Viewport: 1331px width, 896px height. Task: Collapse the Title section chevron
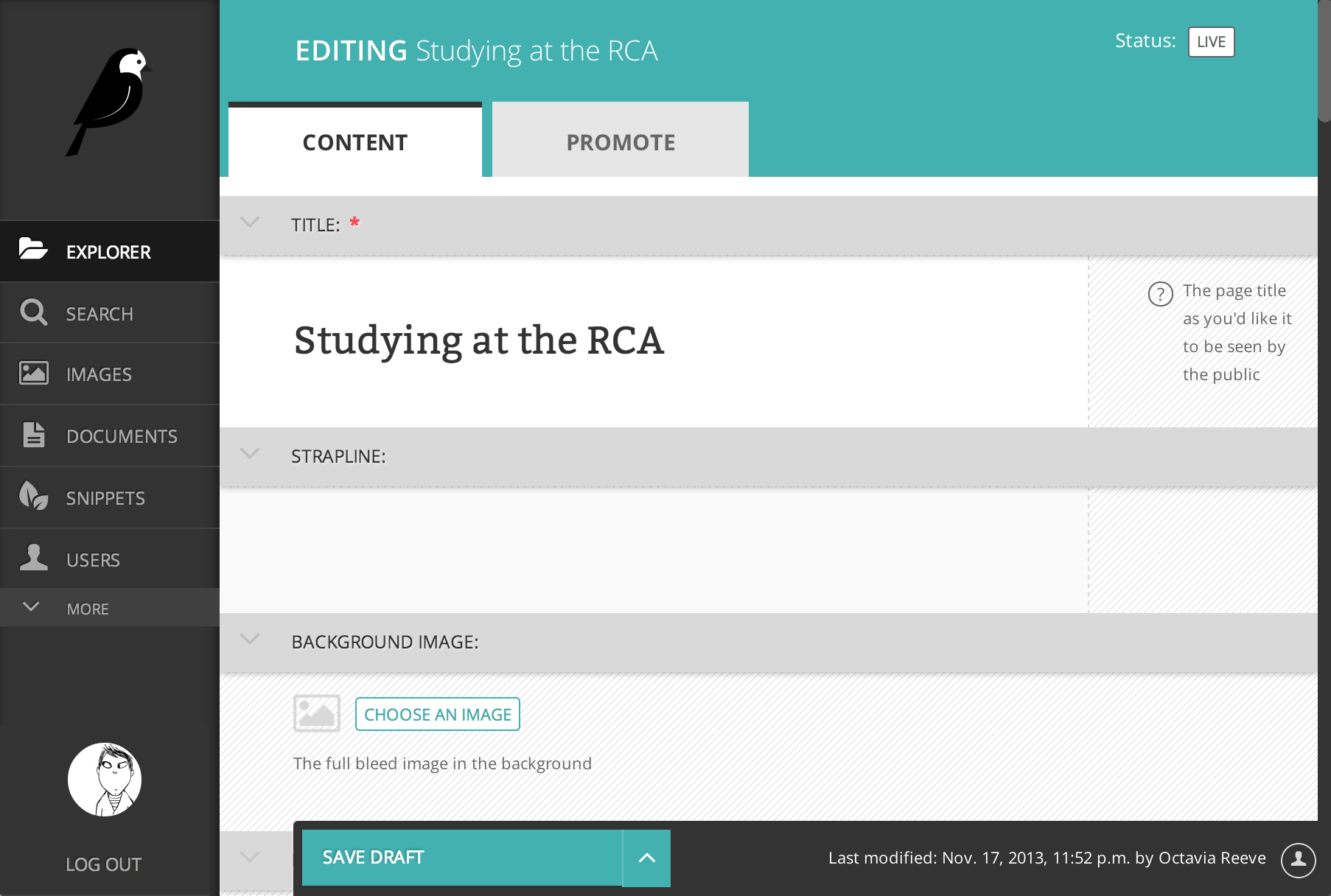(x=251, y=222)
